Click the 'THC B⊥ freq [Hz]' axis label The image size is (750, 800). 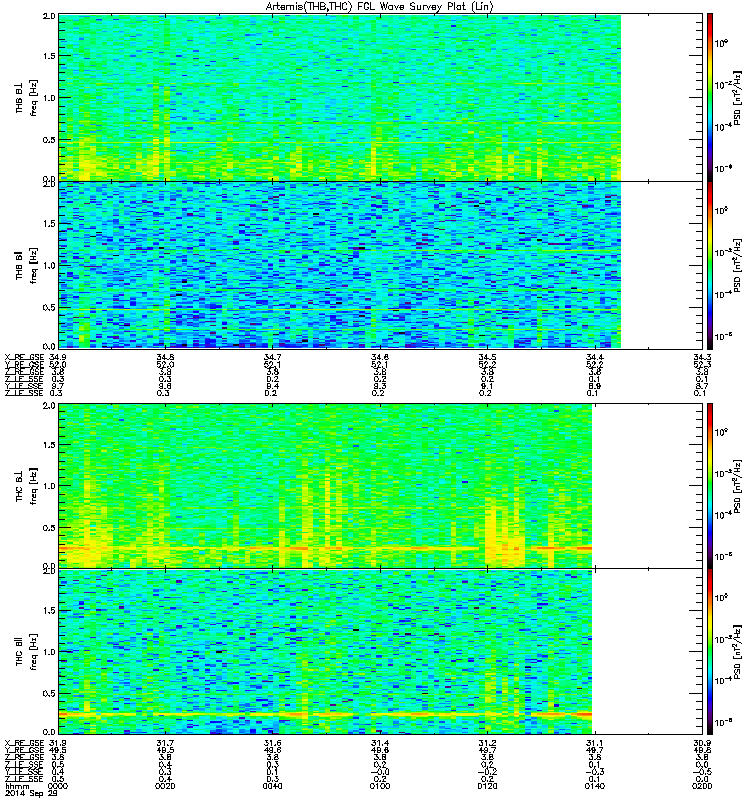coord(26,486)
